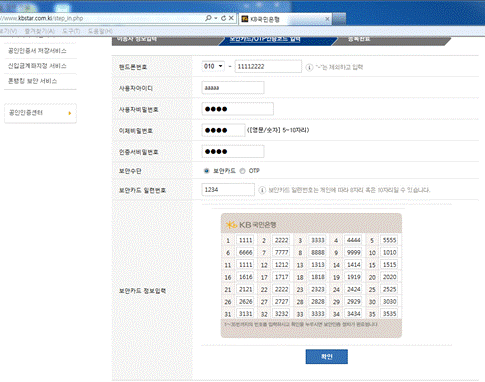Open a new tab next to KB국민은행 tab

click(339, 19)
